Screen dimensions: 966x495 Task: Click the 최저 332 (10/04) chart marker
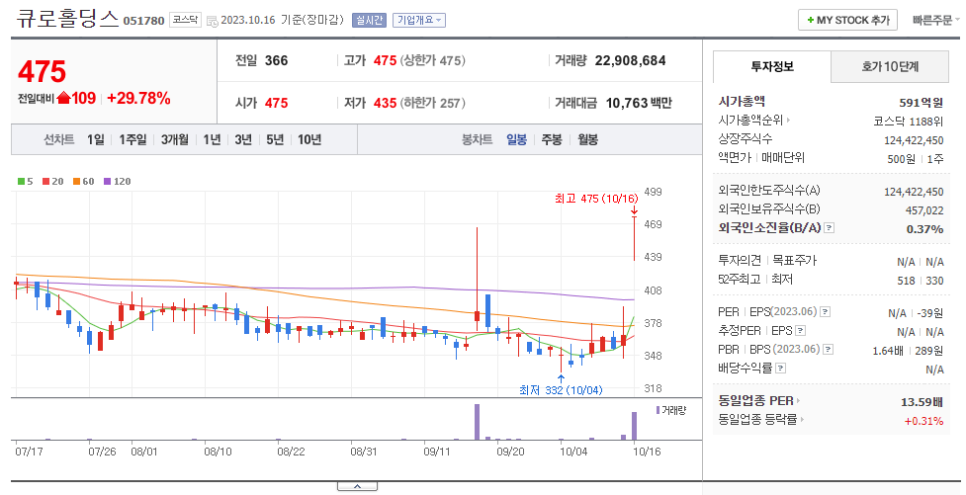click(x=561, y=390)
